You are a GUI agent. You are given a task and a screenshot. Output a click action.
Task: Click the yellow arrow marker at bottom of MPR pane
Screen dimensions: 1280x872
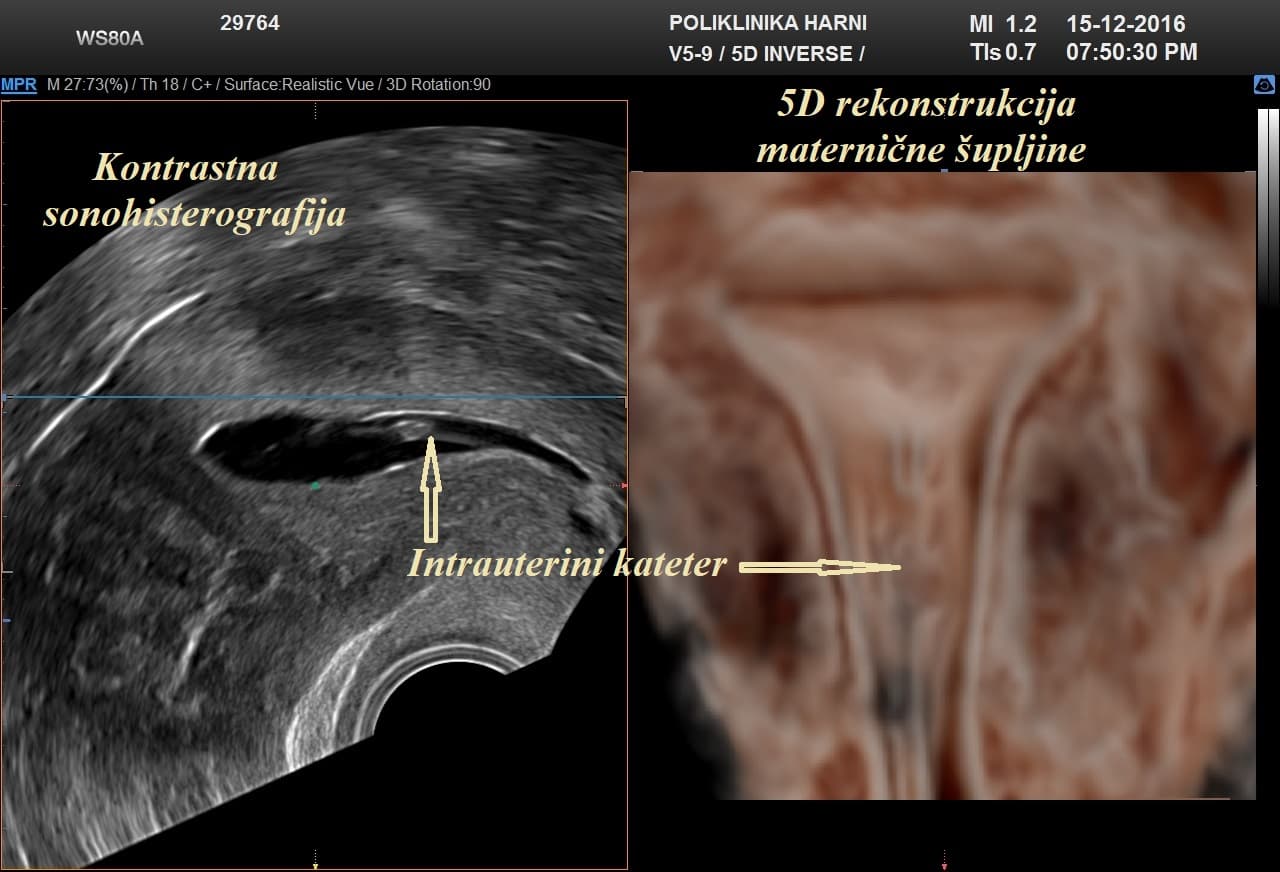[x=315, y=856]
